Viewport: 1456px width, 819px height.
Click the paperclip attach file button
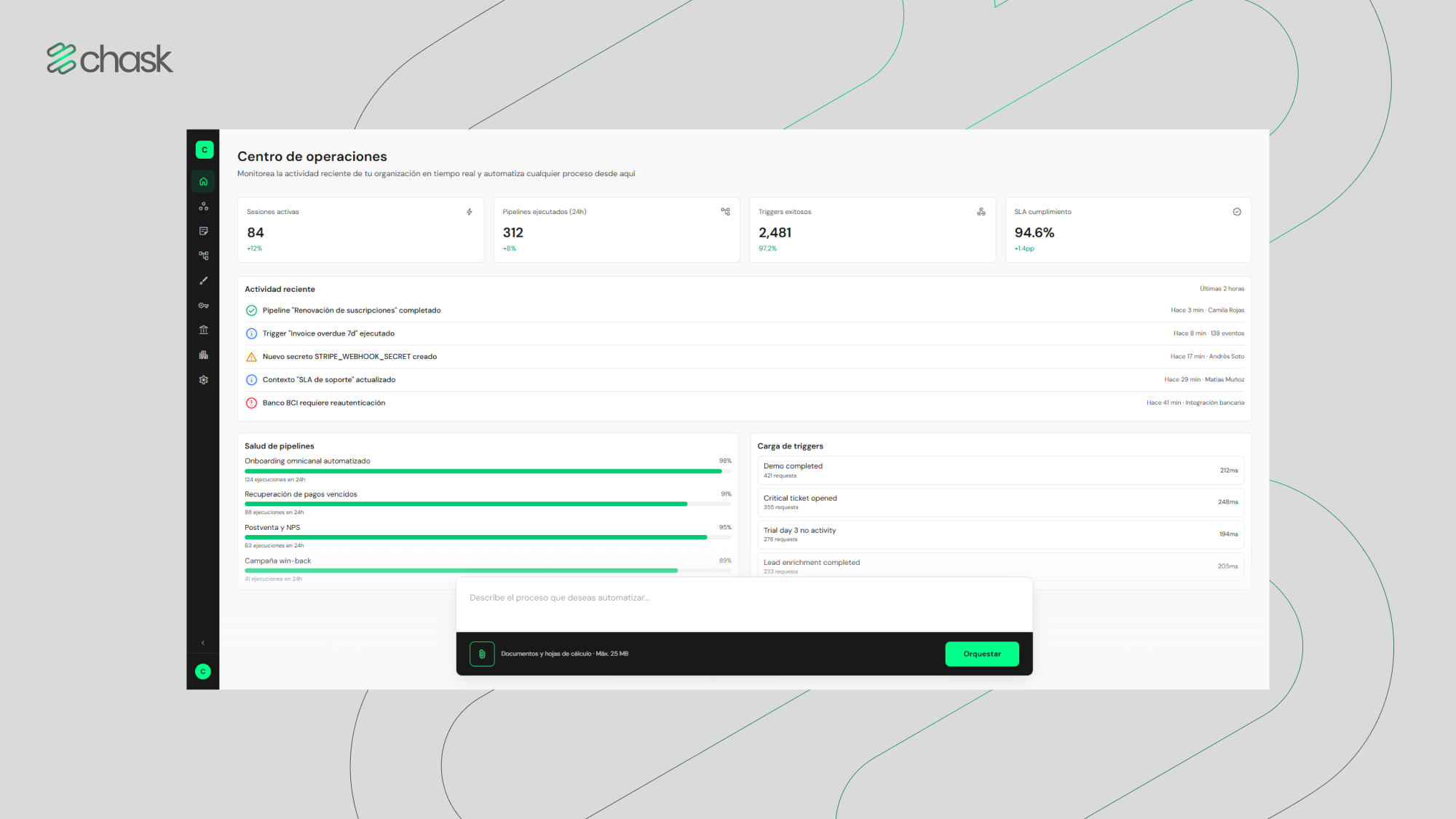(482, 654)
